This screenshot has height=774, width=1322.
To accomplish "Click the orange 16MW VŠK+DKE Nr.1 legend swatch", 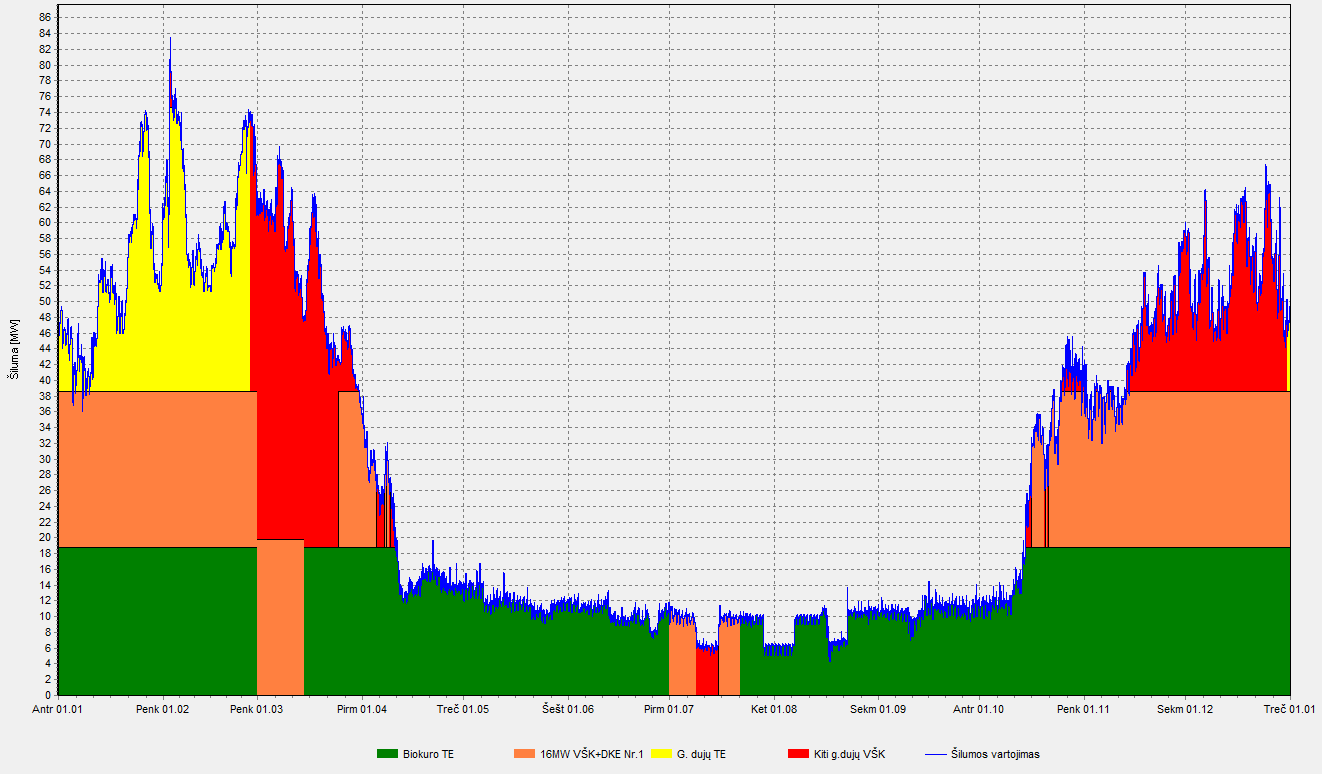I will tap(523, 754).
